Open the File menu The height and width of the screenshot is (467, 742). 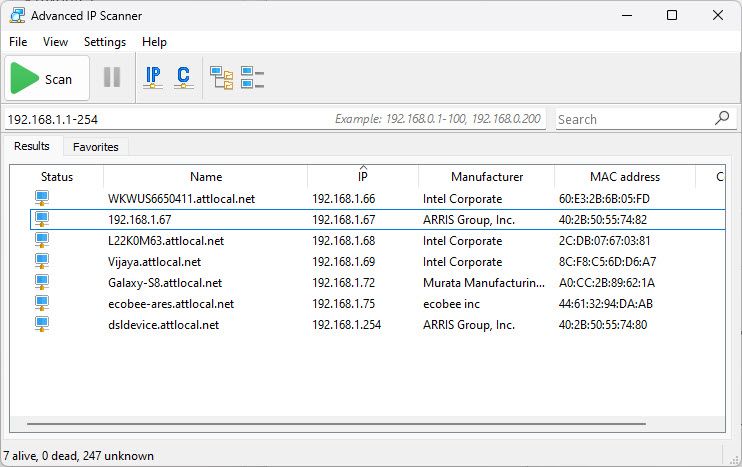18,42
